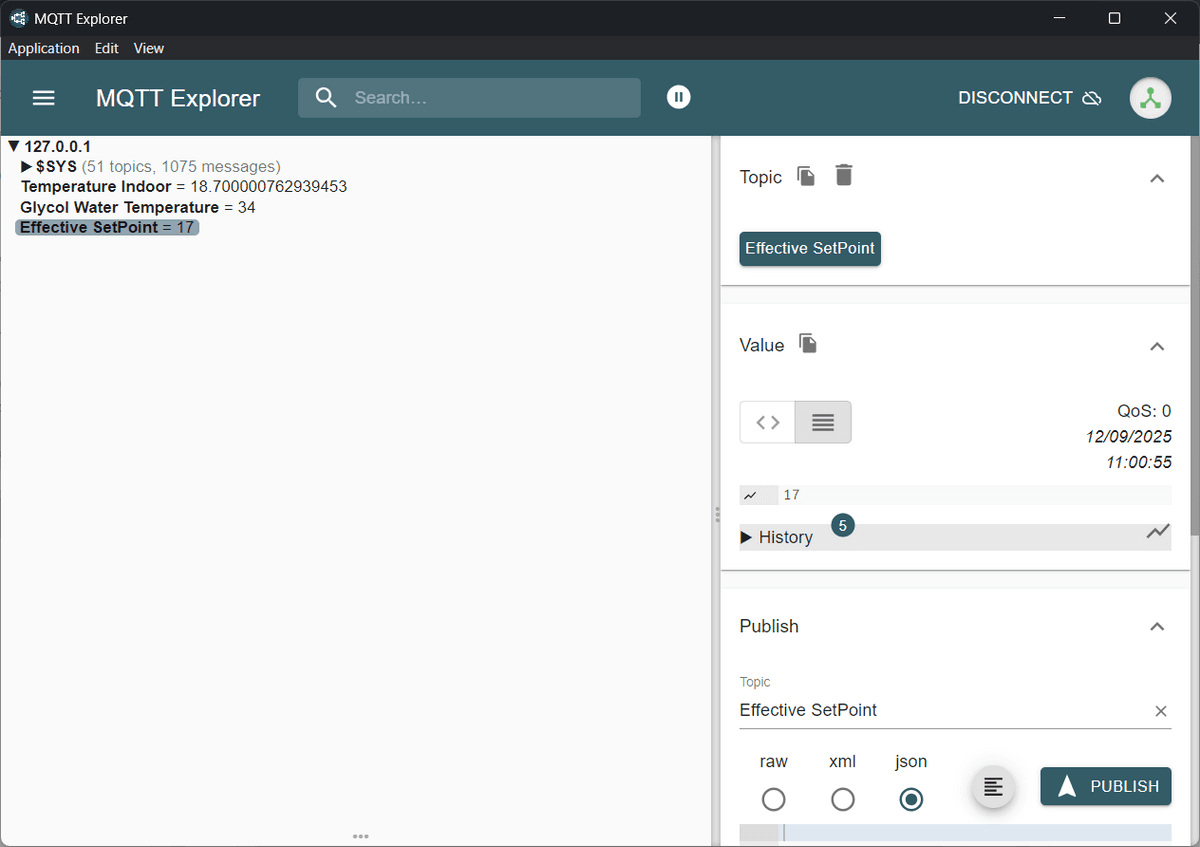Click the timestamp 11:00:55 text
Screen dimensions: 1200x847
(1139, 463)
